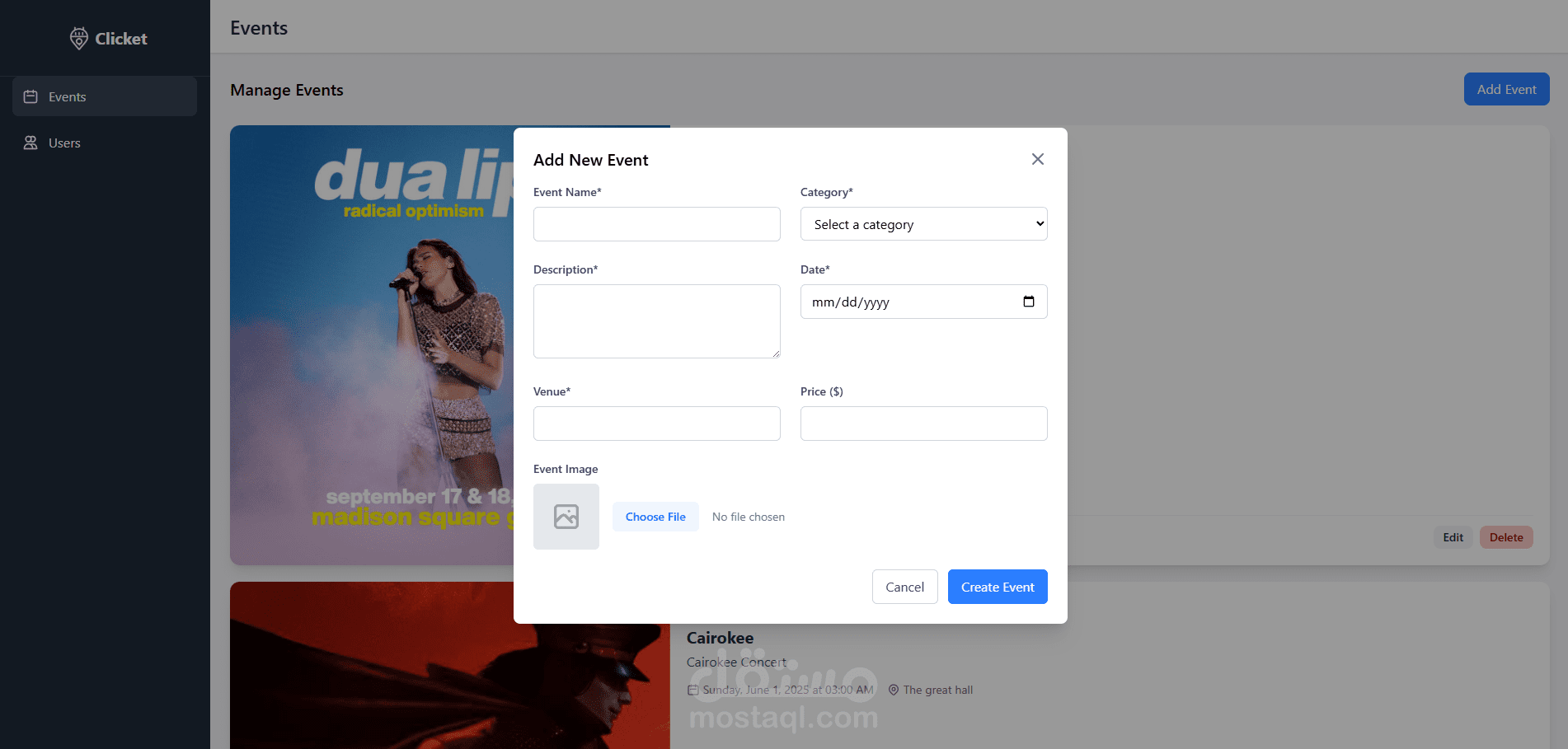The image size is (1568, 749).
Task: Focus the Event Name input field
Action: tap(657, 224)
